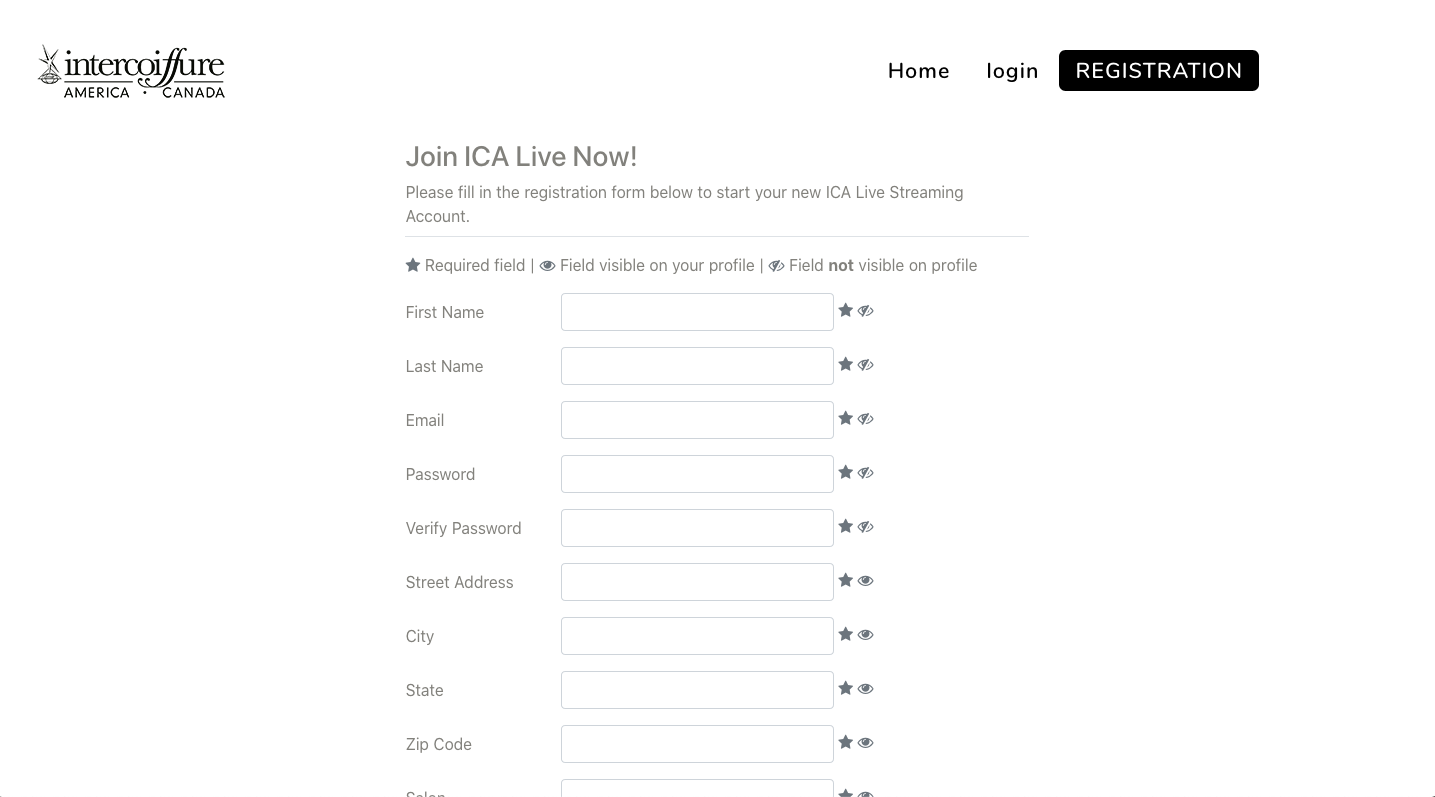The height and width of the screenshot is (797, 1435).
Task: Click the visible eye icon beside City
Action: click(866, 635)
